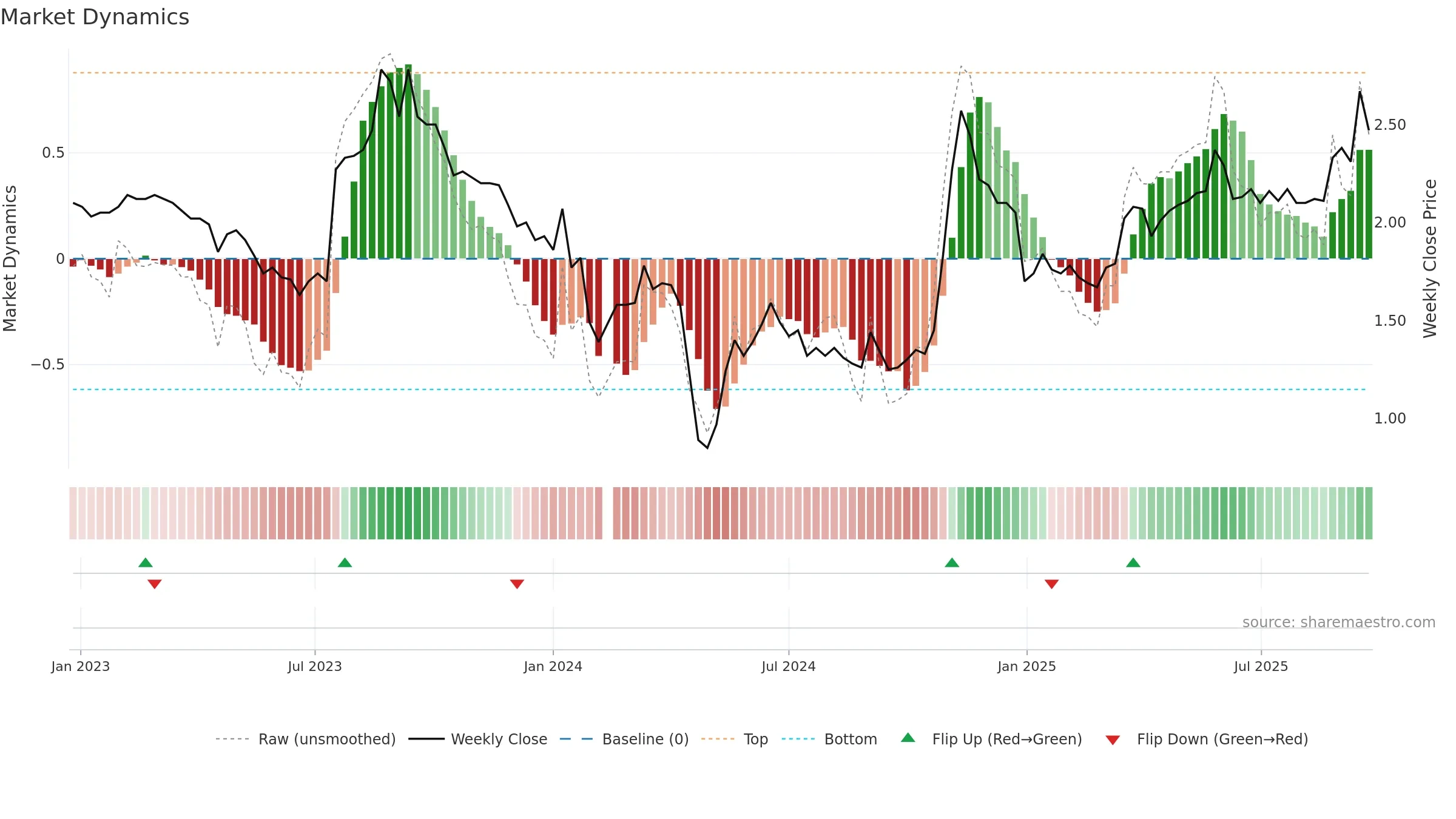Click the 1.00 price tick on the right axis

pyautogui.click(x=1390, y=418)
